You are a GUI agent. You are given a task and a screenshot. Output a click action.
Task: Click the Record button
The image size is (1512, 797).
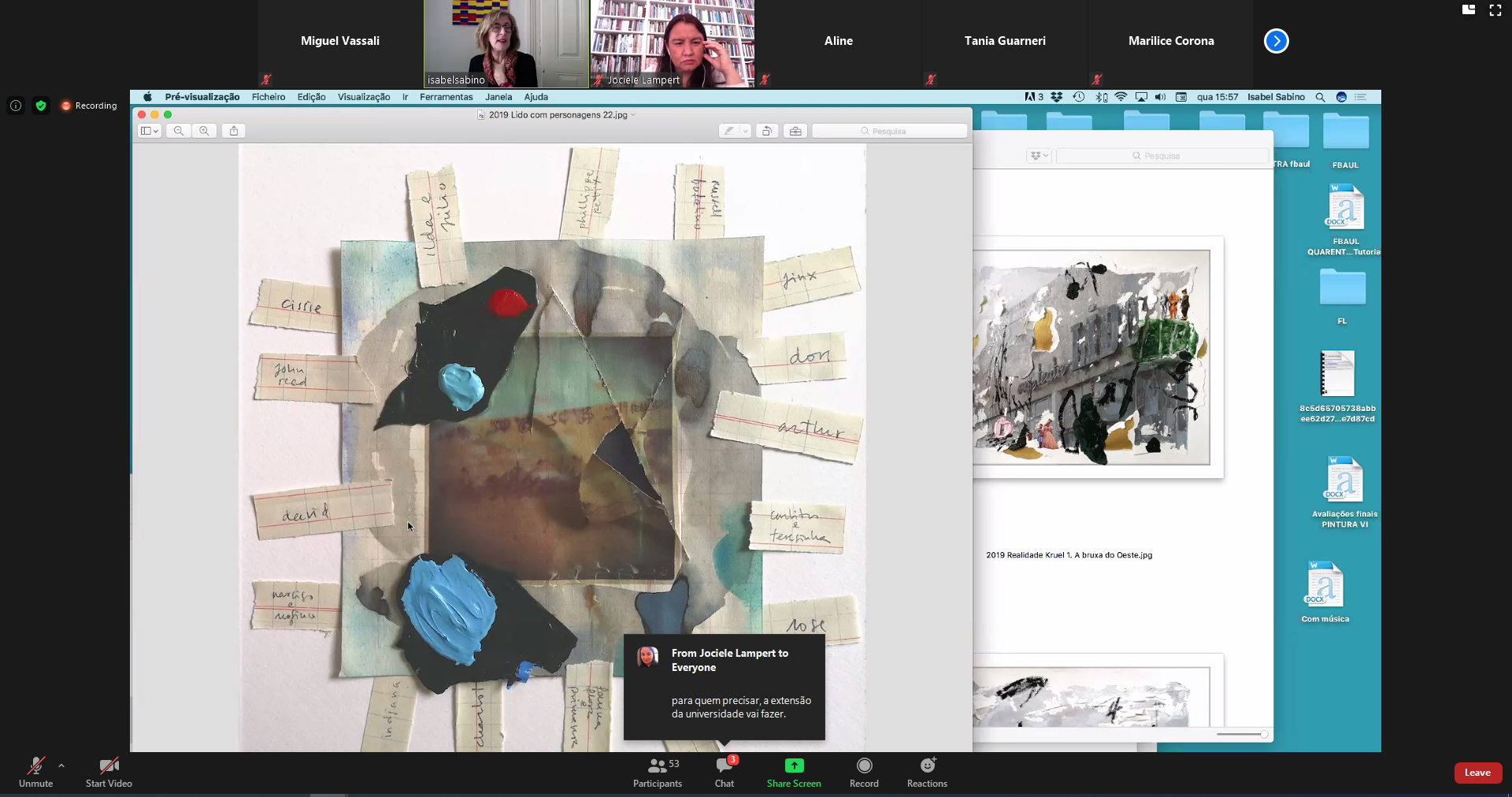[864, 772]
